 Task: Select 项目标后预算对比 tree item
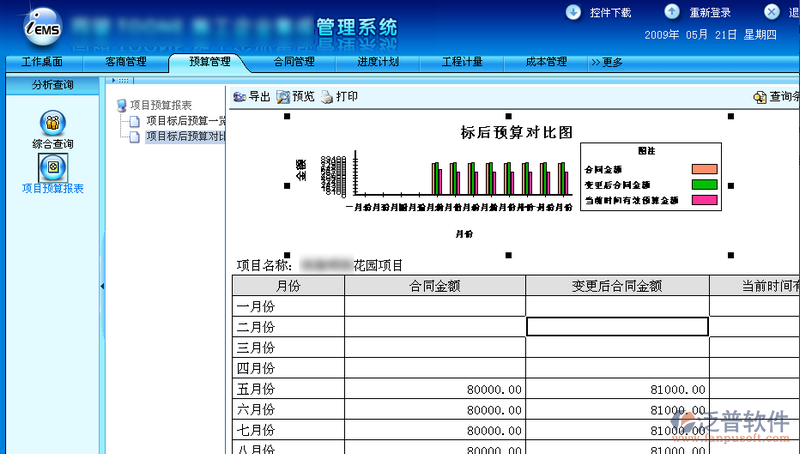tap(184, 136)
